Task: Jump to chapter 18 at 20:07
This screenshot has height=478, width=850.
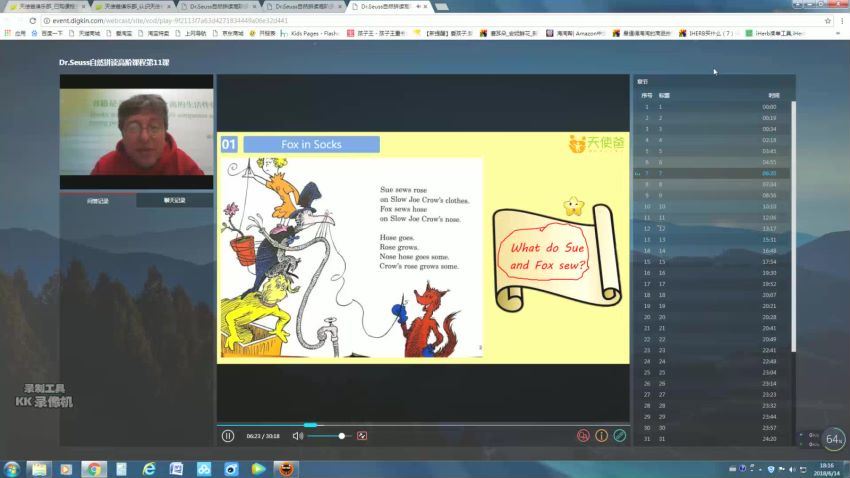Action: 711,295
